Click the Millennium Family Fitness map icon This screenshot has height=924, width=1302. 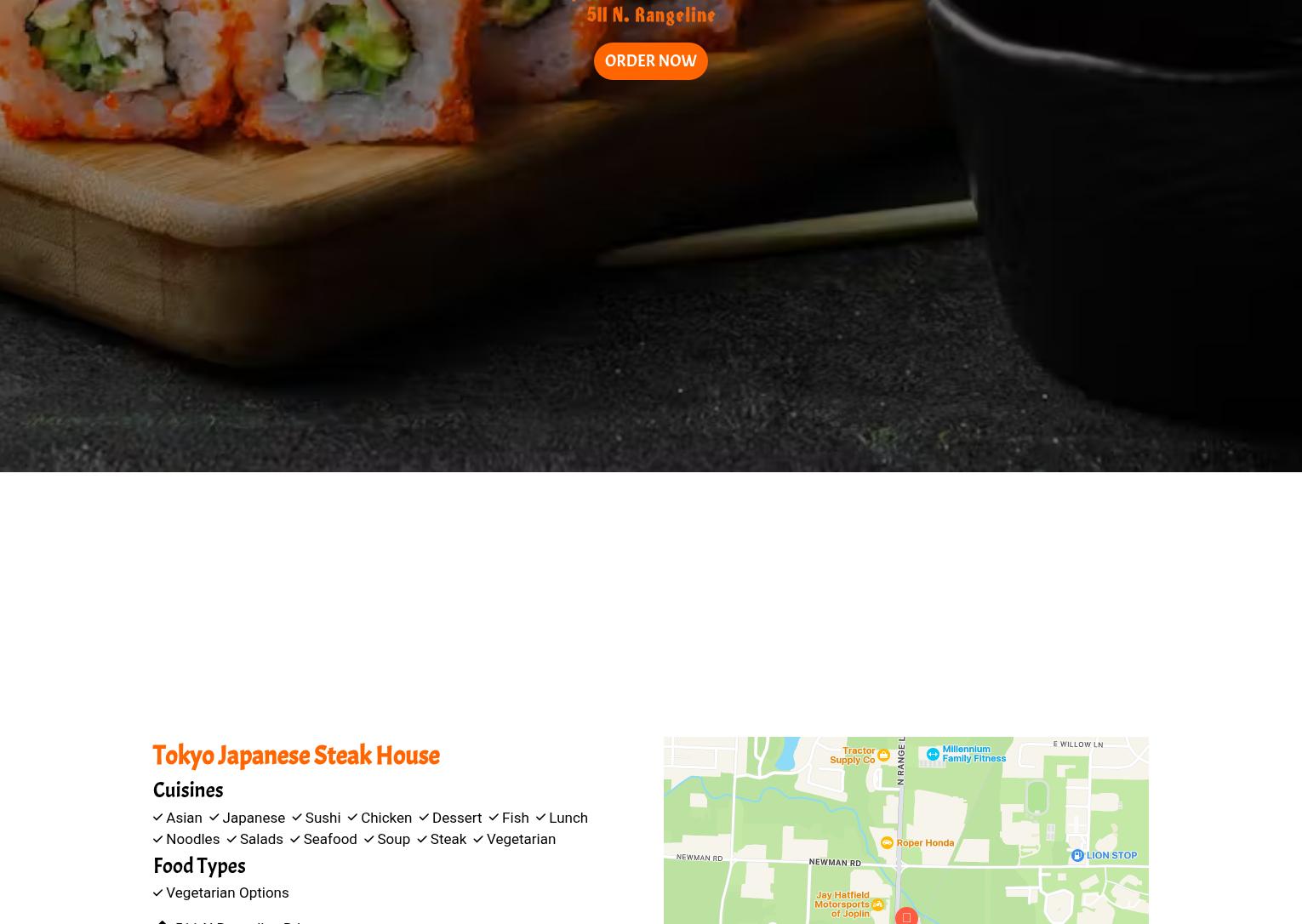point(933,754)
